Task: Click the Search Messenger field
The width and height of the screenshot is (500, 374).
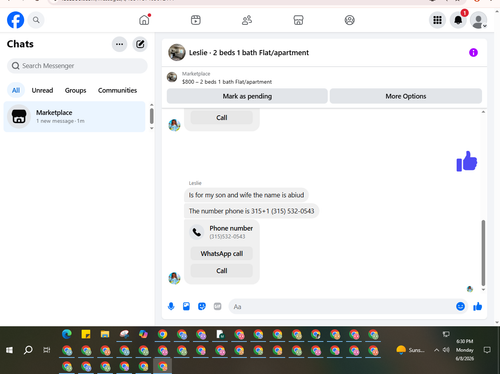Action: click(x=77, y=66)
